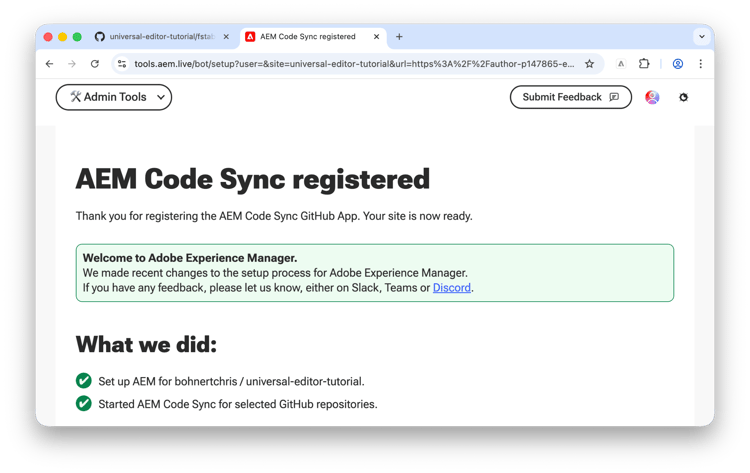Viewport: 750px width, 473px height.
Task: Toggle the dark/light theme icon
Action: pyautogui.click(x=683, y=97)
